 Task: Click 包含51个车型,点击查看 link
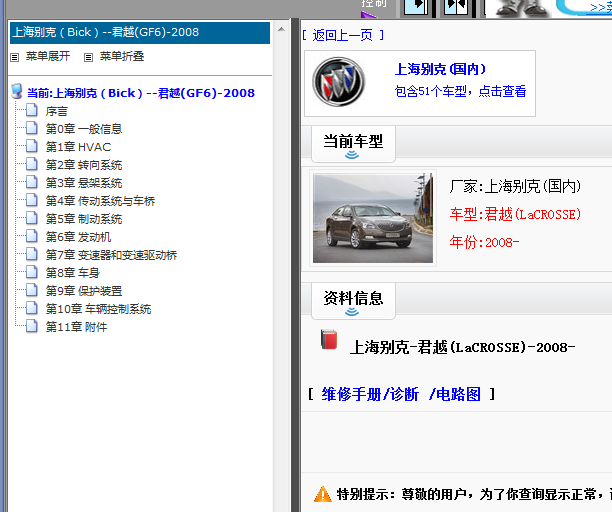click(x=461, y=91)
